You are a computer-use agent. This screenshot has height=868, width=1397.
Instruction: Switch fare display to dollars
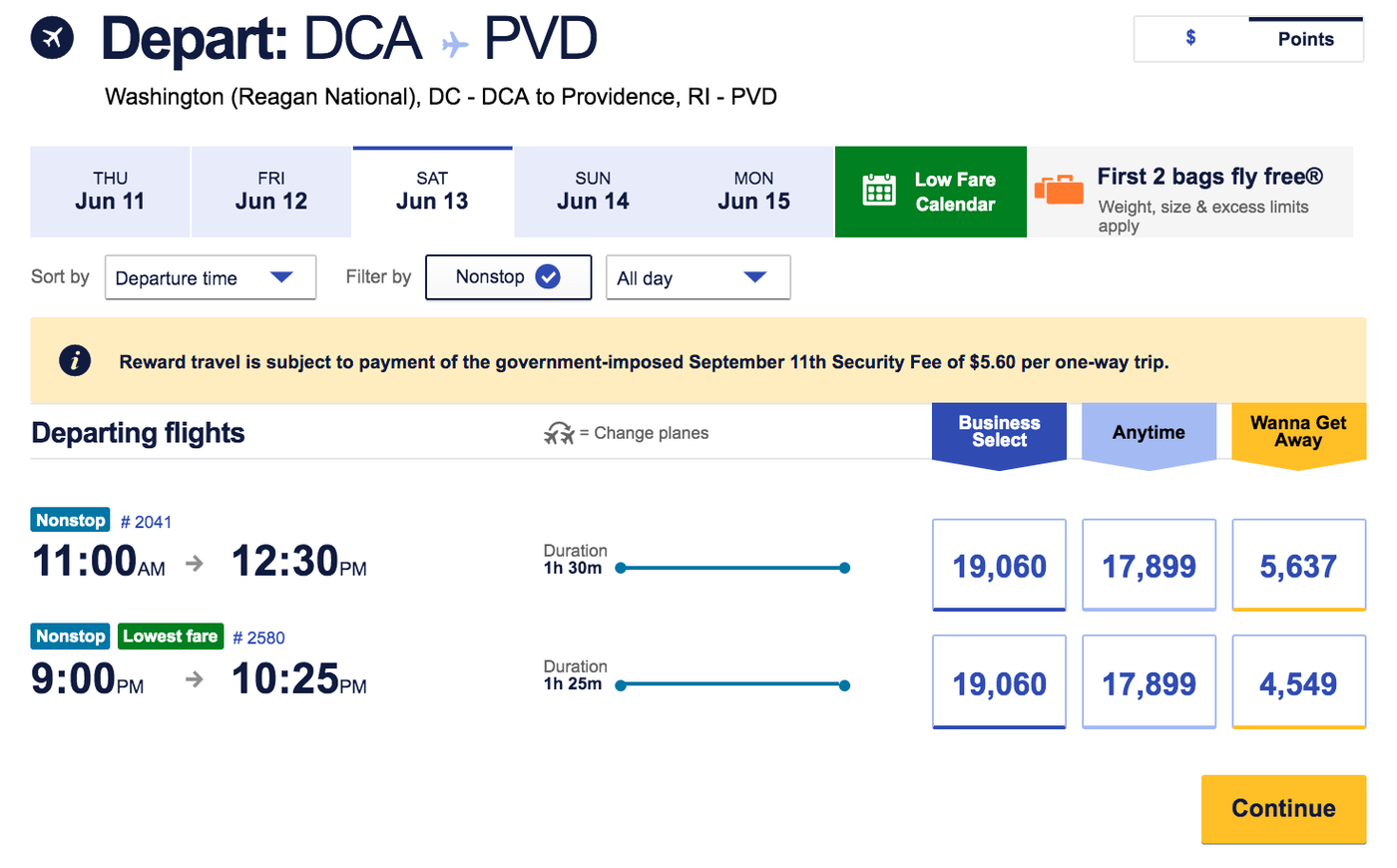(1190, 39)
